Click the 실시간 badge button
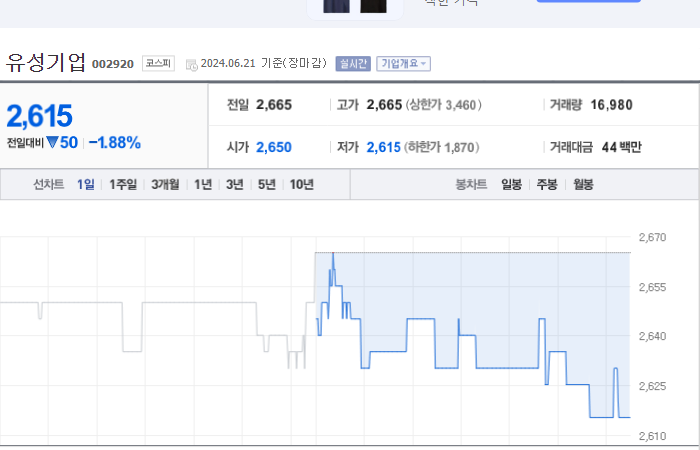700x450 pixels. (353, 63)
